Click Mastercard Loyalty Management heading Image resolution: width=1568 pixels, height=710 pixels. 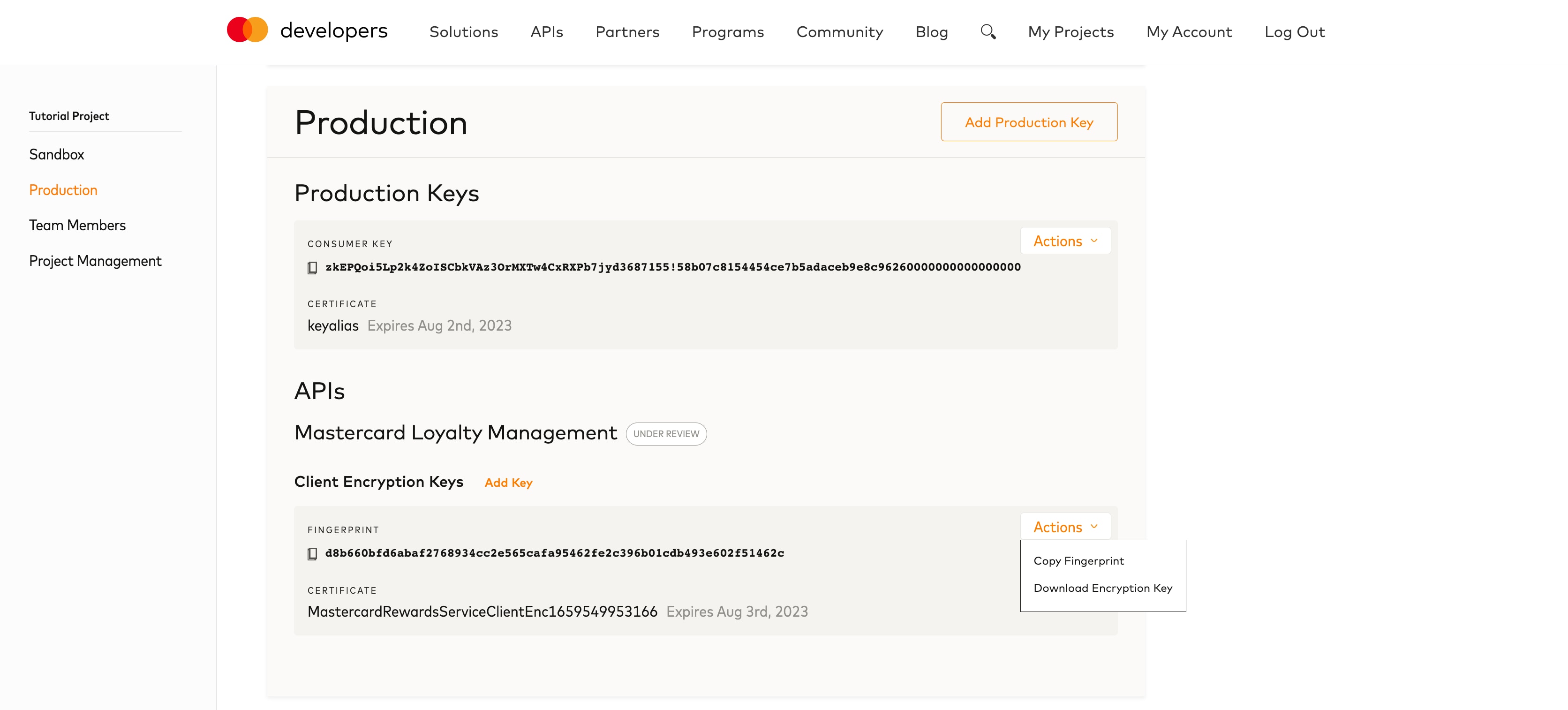click(455, 433)
